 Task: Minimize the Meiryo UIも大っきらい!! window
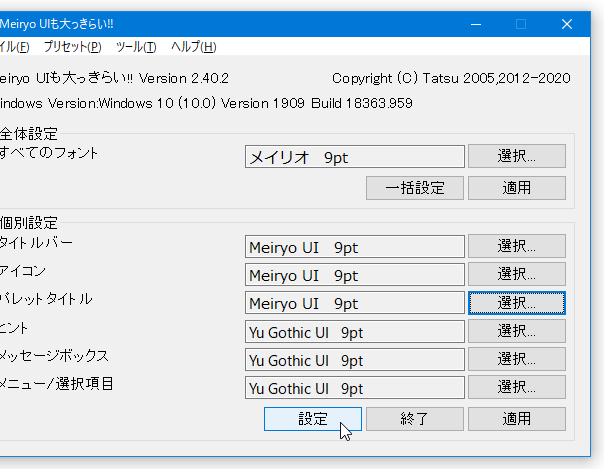coord(476,24)
